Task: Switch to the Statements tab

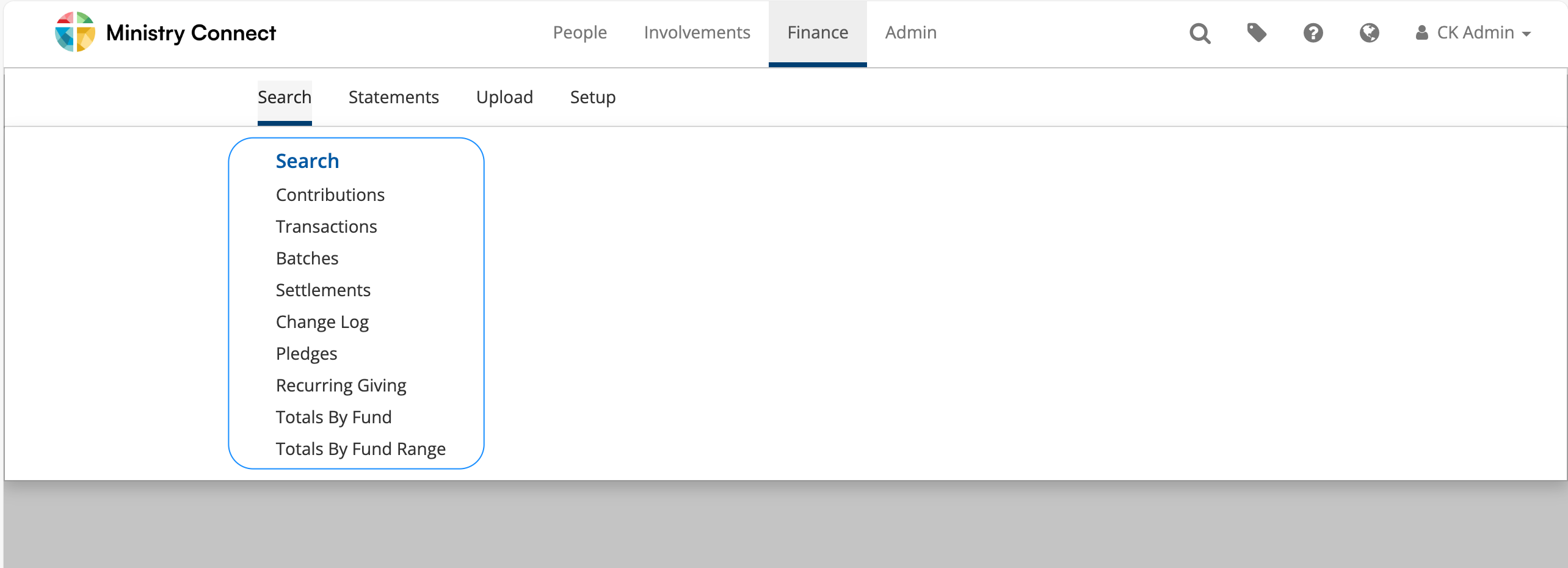Action: (x=394, y=97)
